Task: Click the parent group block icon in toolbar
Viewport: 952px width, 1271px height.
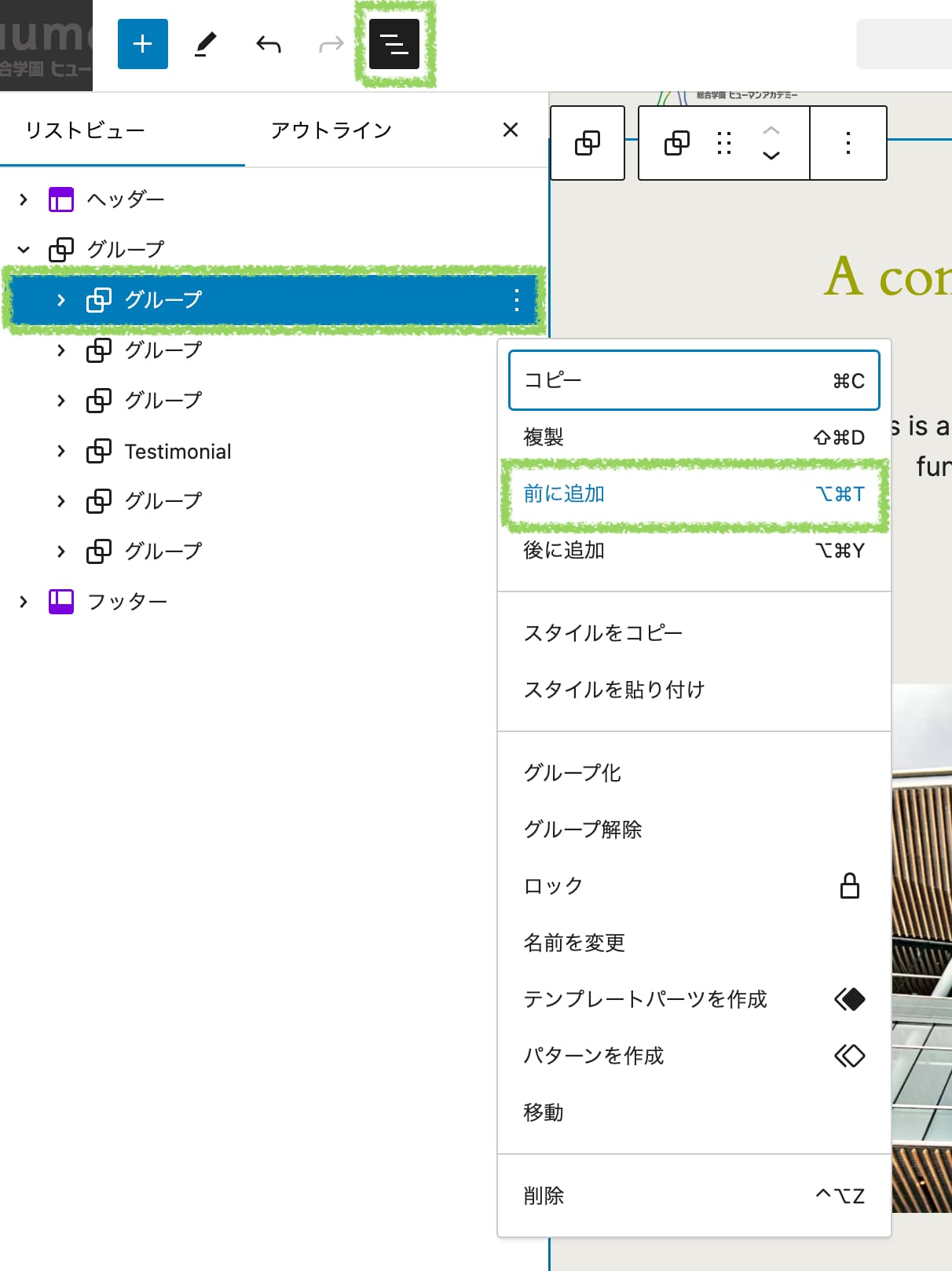Action: click(588, 143)
